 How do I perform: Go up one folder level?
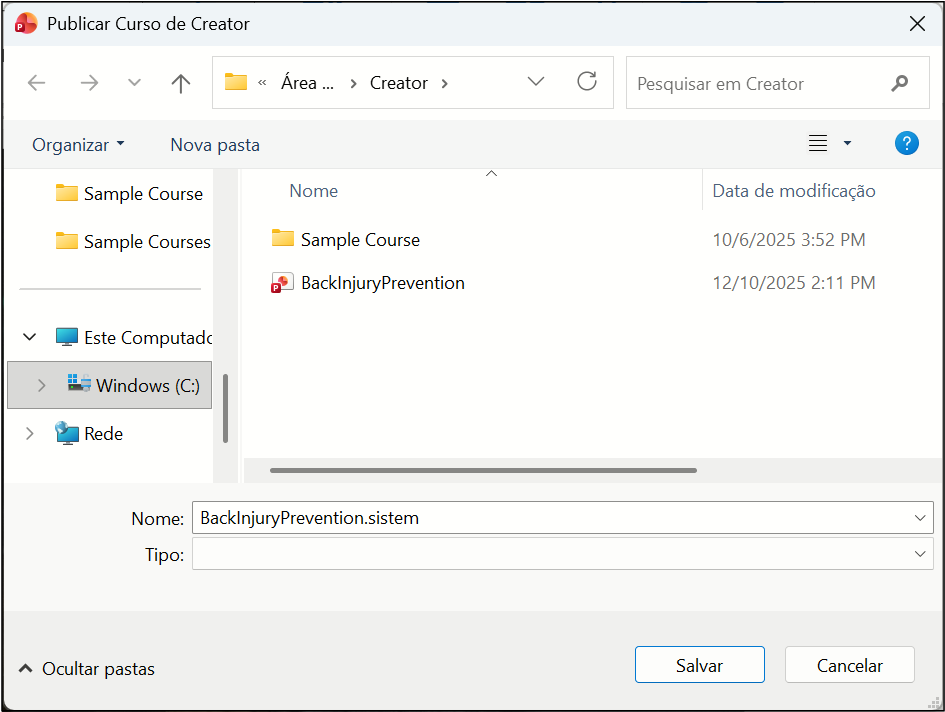point(180,83)
